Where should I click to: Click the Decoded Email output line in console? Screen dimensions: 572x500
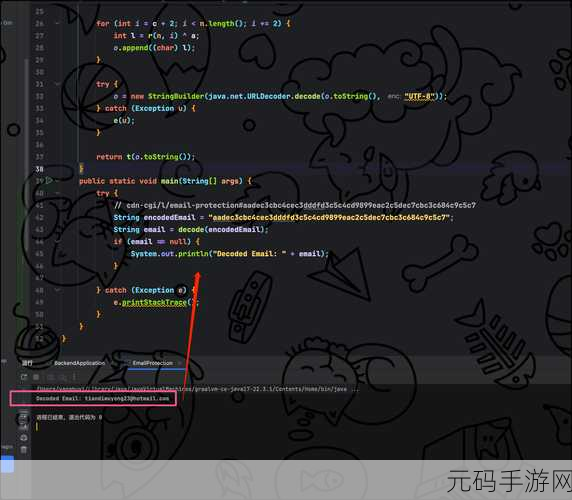coord(103,398)
